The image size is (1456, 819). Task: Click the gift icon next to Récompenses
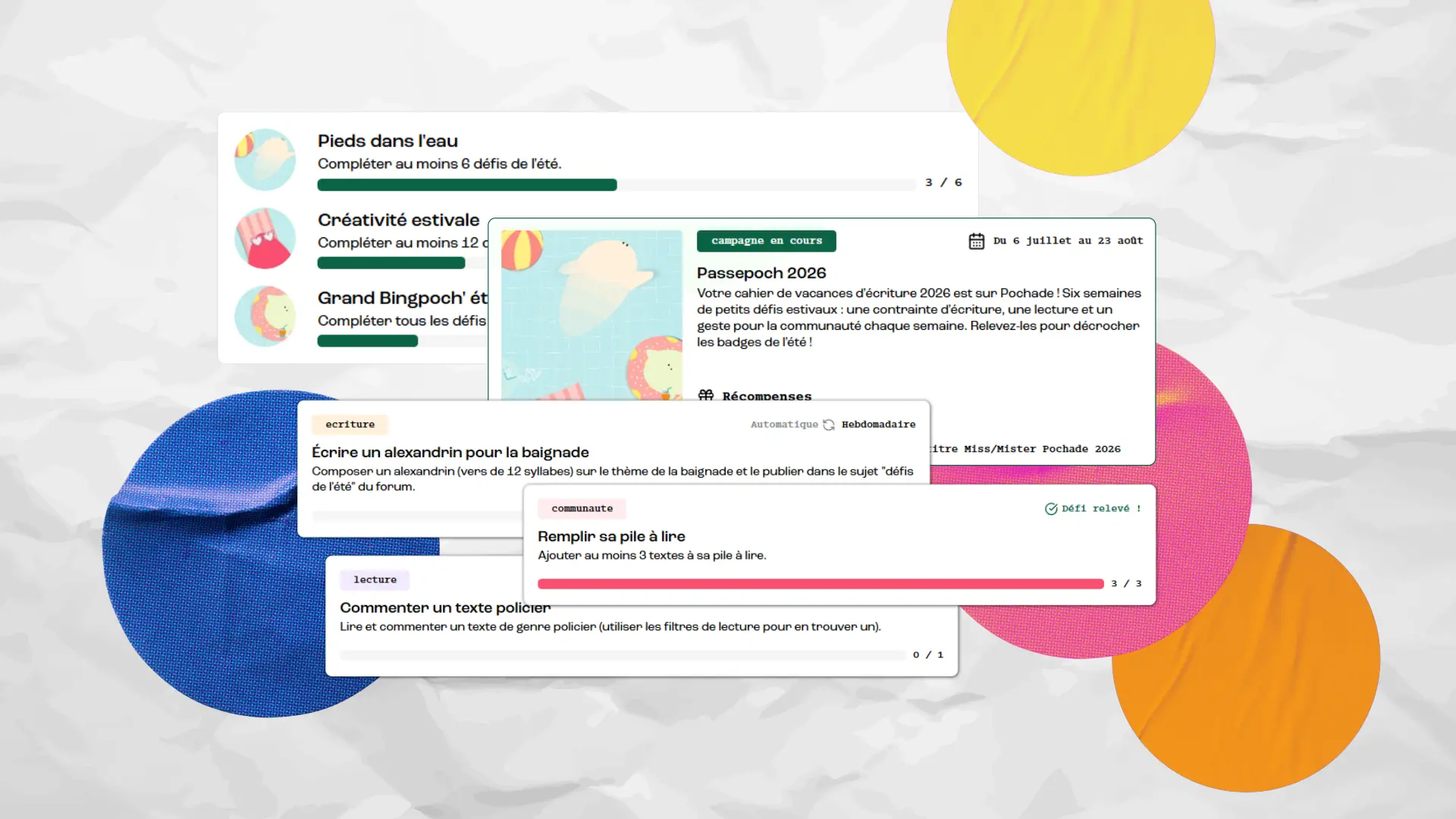tap(706, 395)
